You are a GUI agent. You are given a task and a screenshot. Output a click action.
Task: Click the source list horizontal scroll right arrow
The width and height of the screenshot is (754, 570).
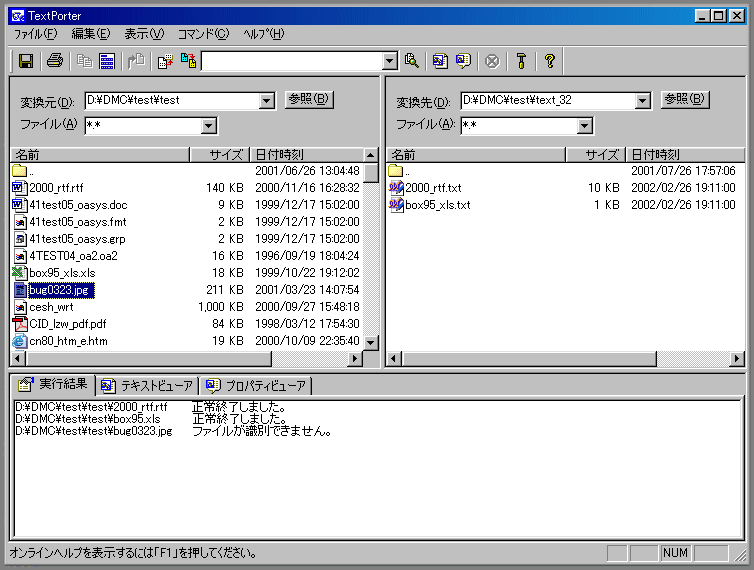[x=355, y=358]
